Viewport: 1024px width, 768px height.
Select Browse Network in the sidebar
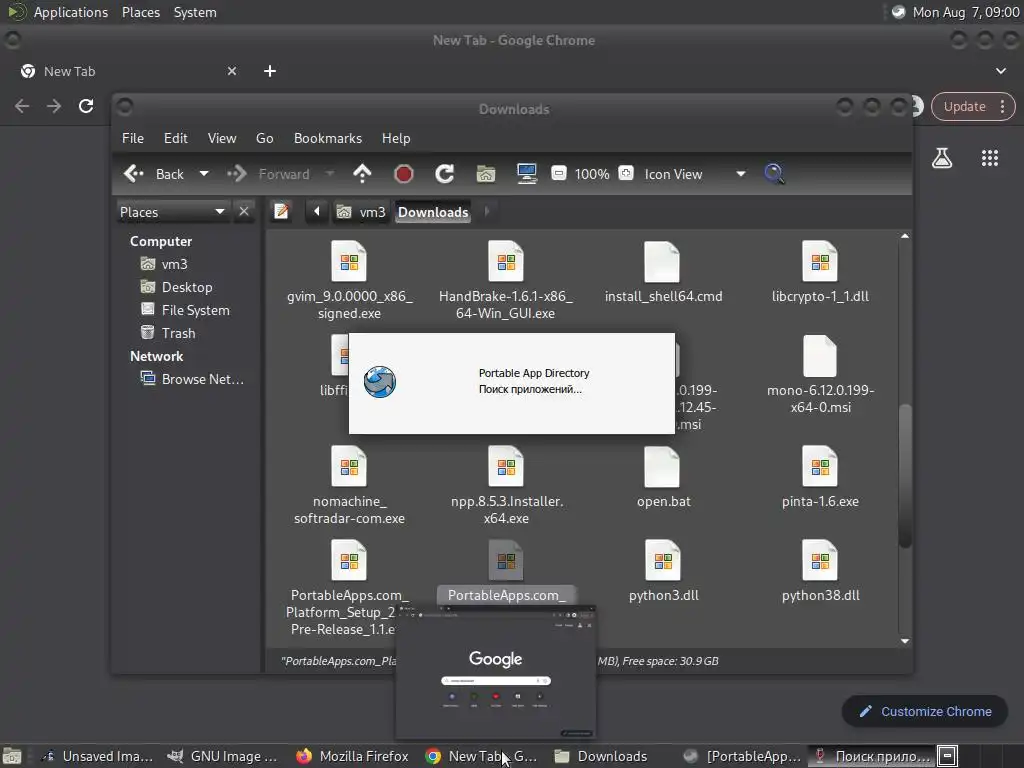[x=192, y=379]
